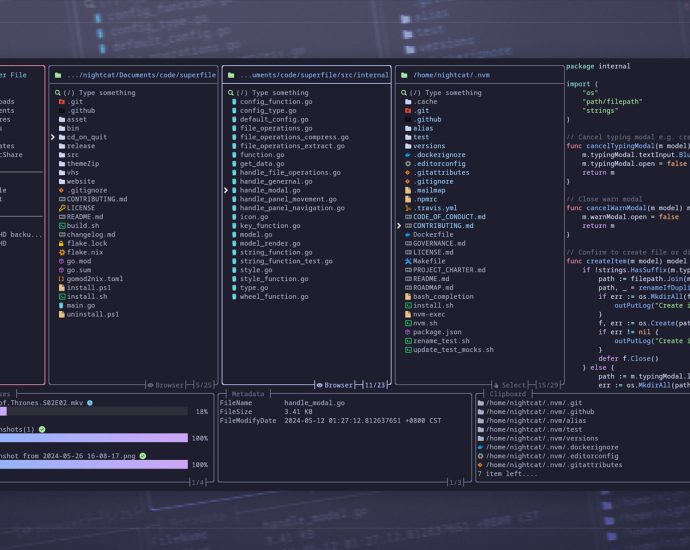Click the icon beside .travis.yml
This screenshot has height=550, width=690.
click(408, 208)
